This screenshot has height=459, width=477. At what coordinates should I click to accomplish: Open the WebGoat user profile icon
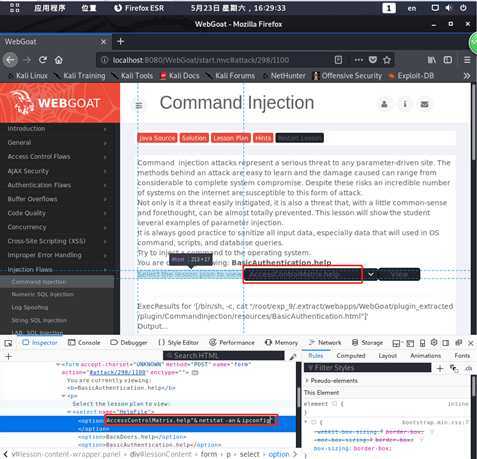click(384, 104)
